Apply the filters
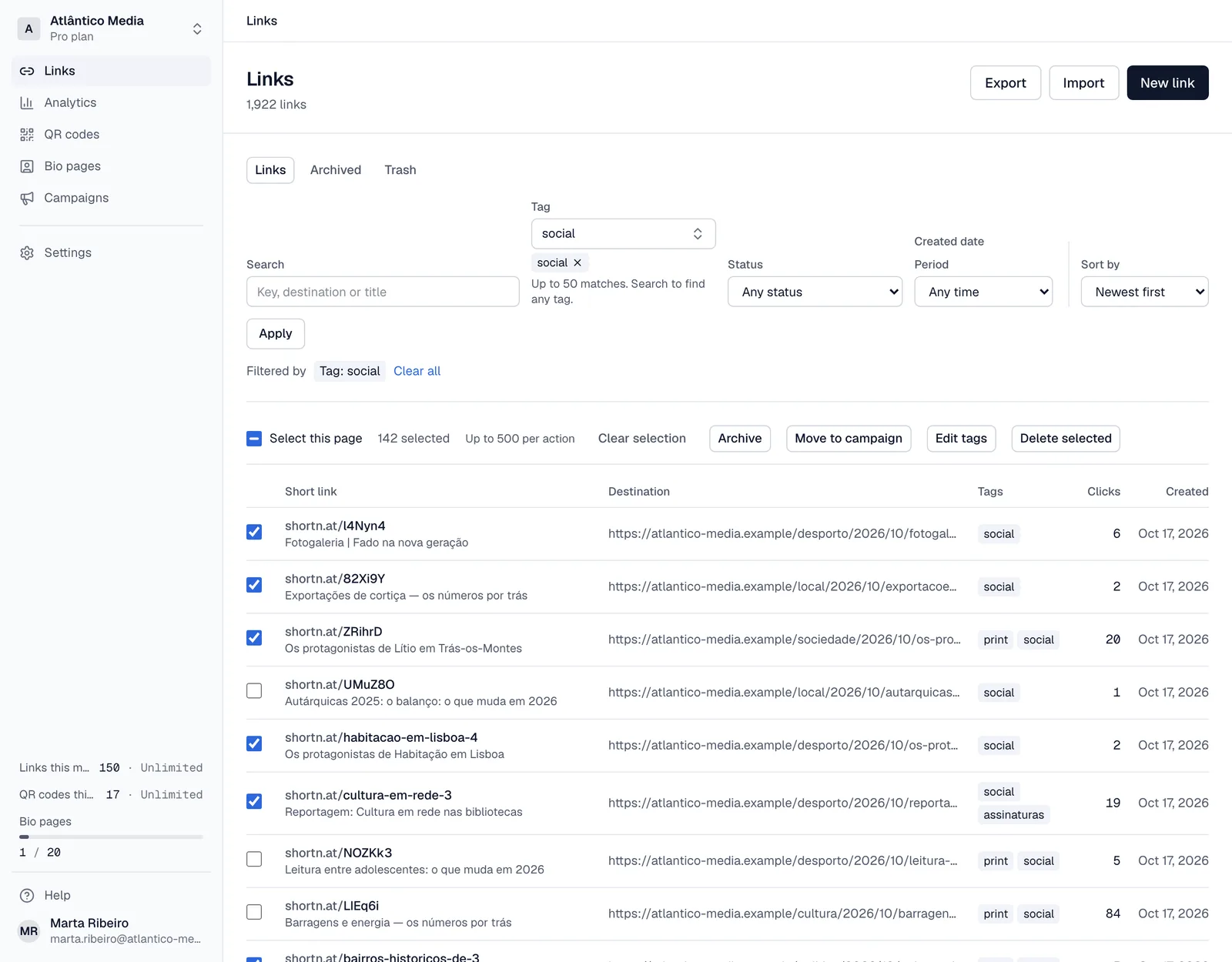This screenshot has height=962, width=1232. point(276,333)
